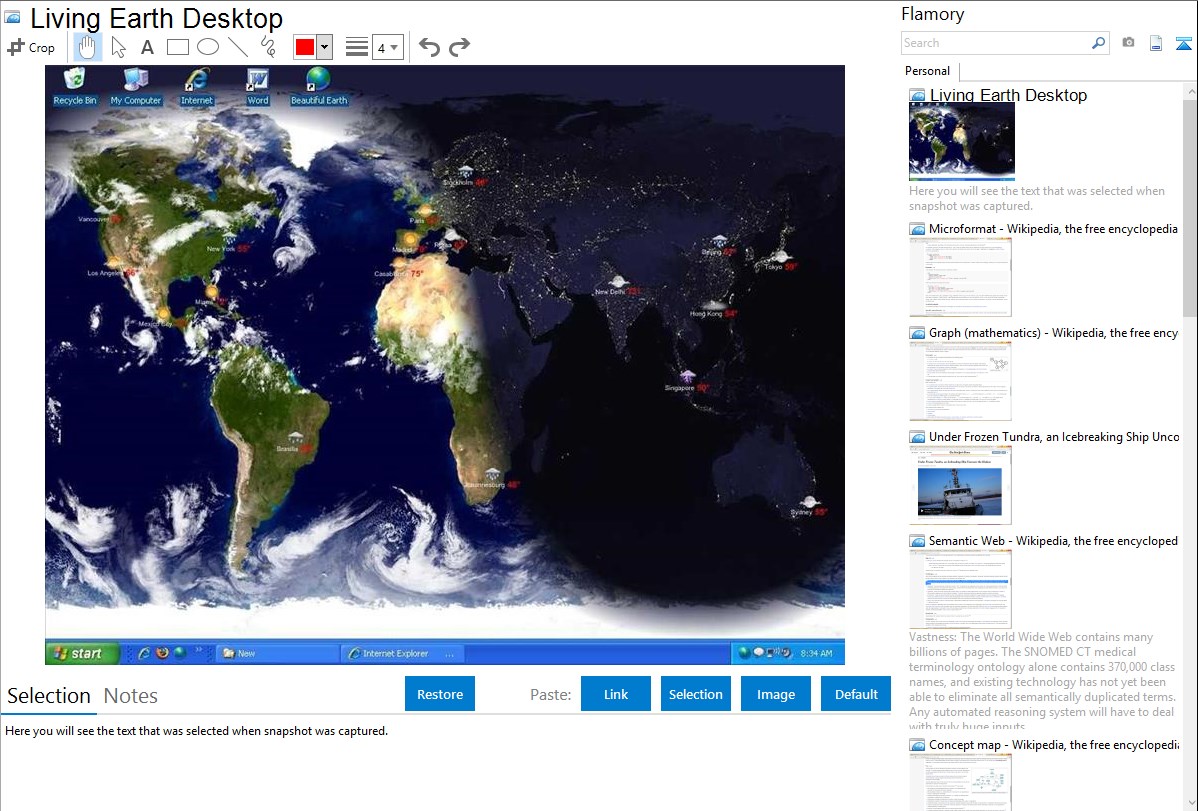1198x811 pixels.
Task: Click the red color swatch
Action: [305, 47]
